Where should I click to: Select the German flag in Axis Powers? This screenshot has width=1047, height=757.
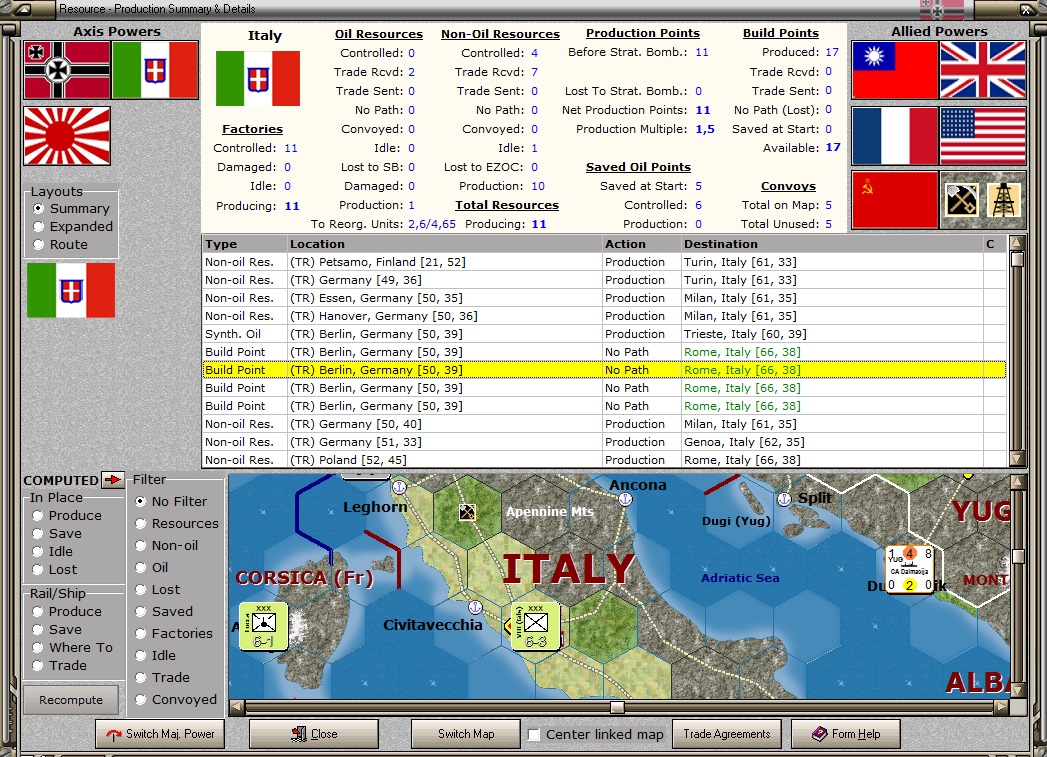click(67, 70)
